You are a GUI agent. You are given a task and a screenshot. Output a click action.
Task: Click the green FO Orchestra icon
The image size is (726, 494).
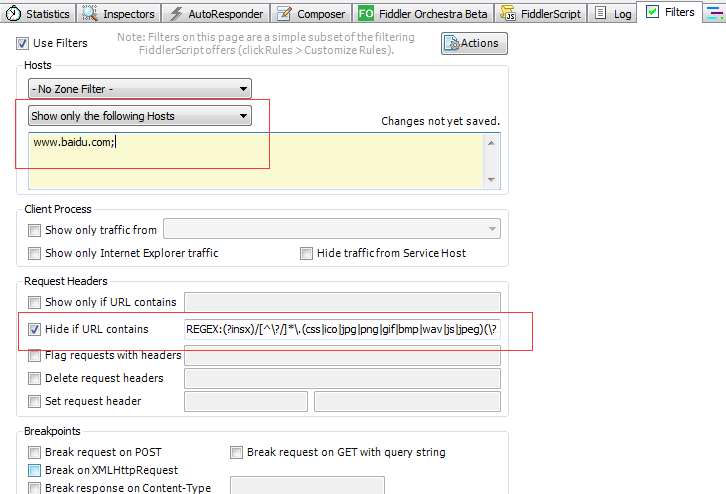point(366,13)
